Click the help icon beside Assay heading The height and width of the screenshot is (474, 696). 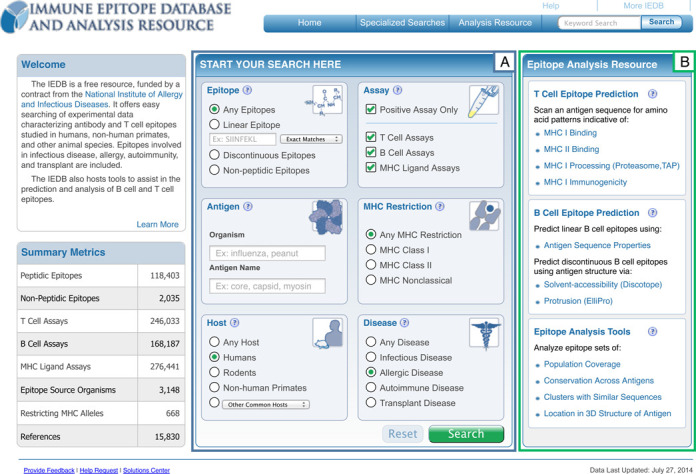coord(398,91)
